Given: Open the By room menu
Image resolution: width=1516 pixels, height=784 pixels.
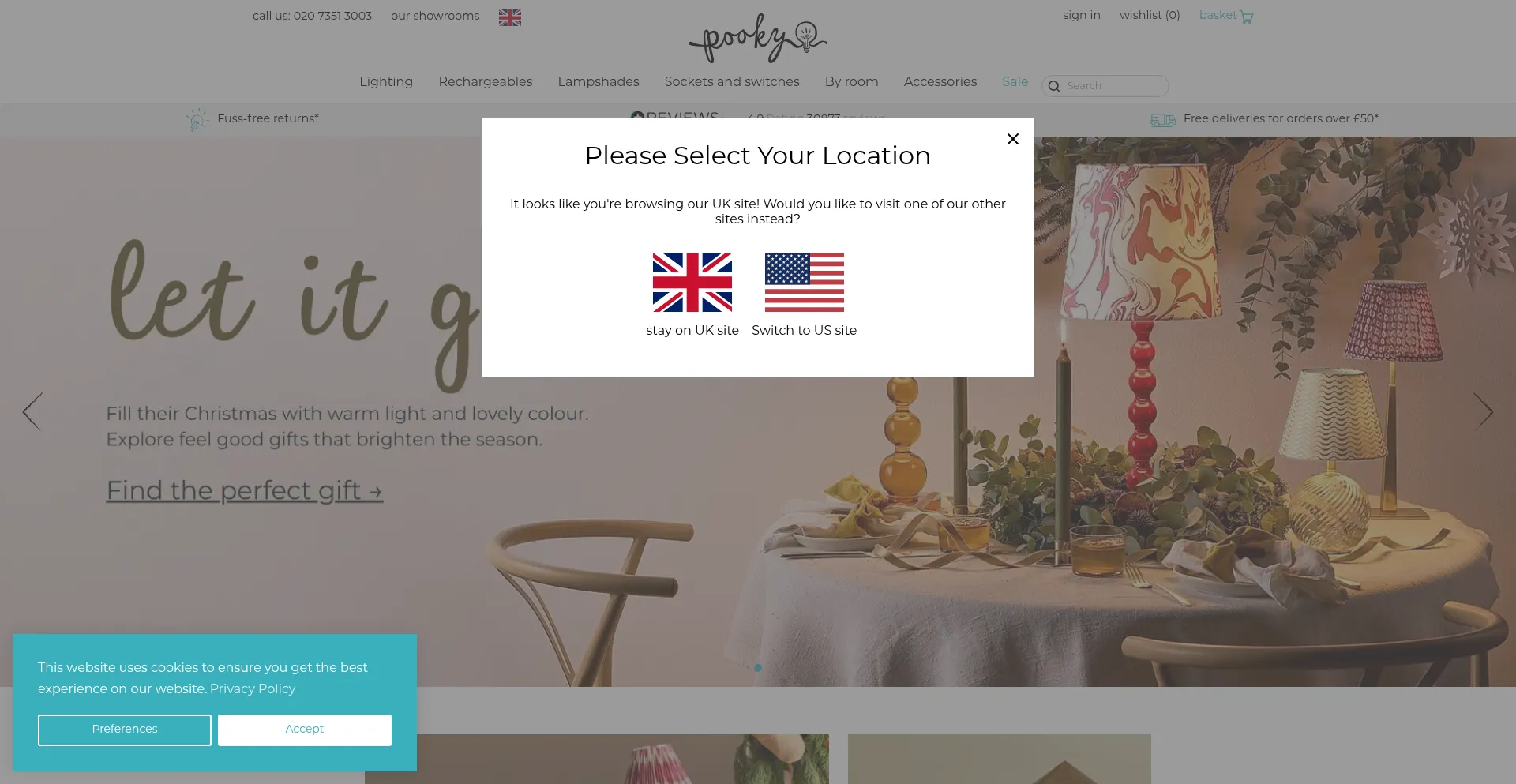Looking at the screenshot, I should point(851,81).
